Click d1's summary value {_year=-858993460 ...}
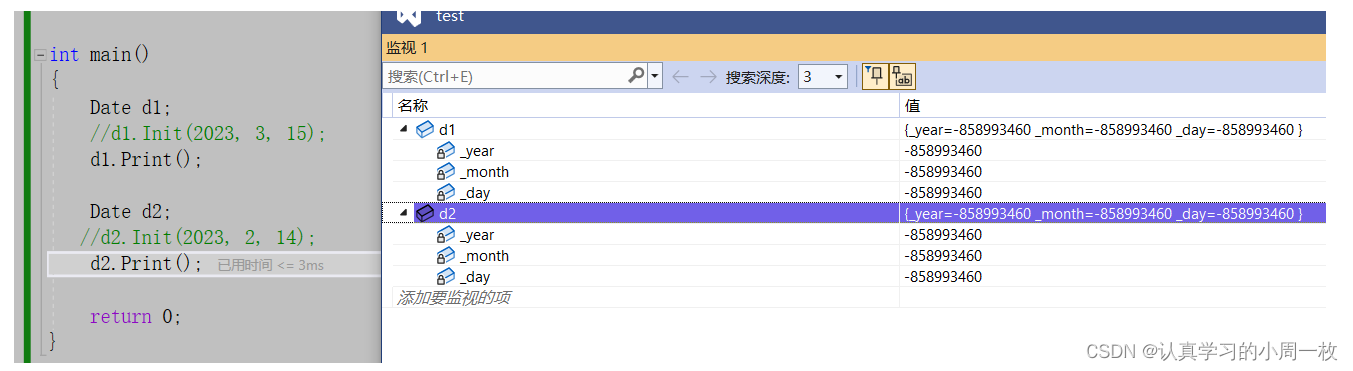 (x=1103, y=130)
